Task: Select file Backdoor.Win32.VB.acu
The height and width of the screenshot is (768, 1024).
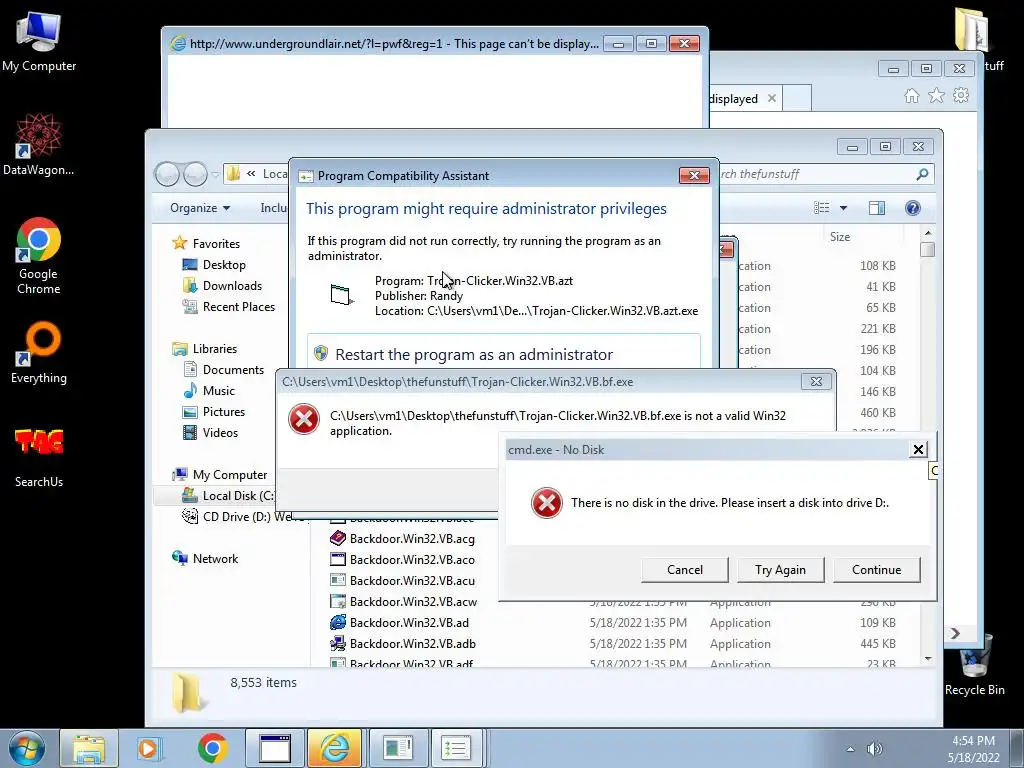Action: 412,581
